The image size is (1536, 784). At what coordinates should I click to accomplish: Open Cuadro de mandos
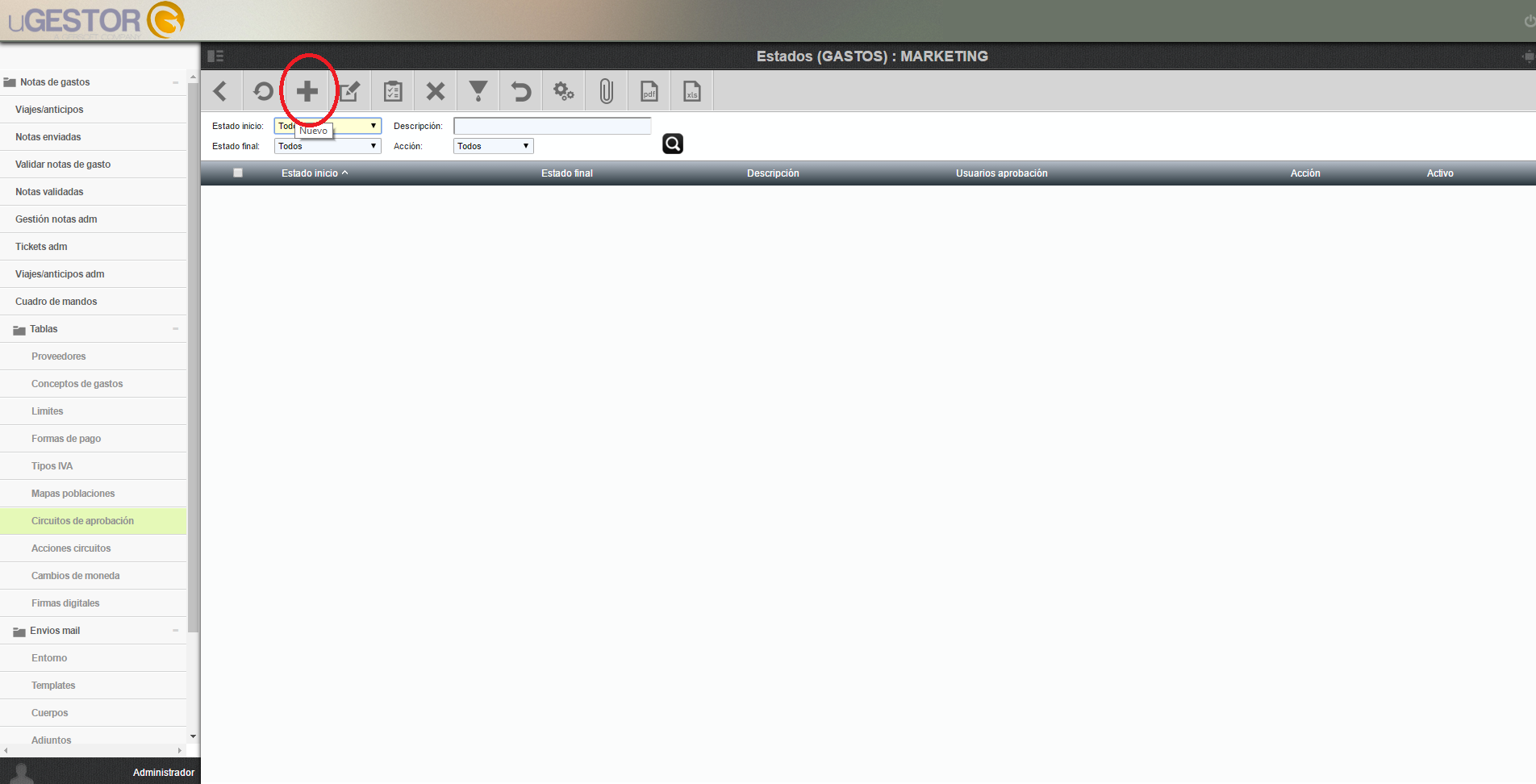94,302
